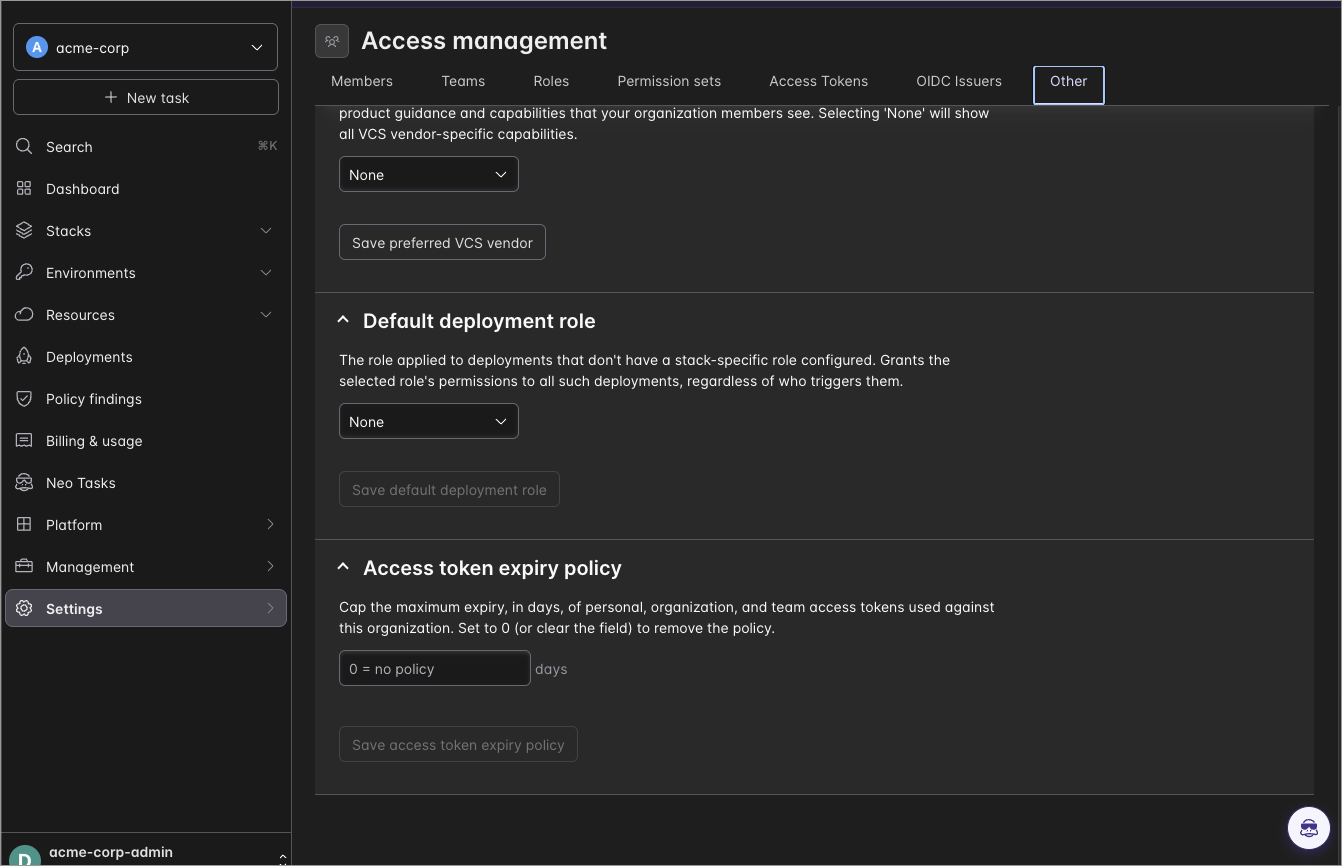This screenshot has width=1342, height=866.
Task: Collapse the Access token expiry policy section
Action: tap(343, 567)
